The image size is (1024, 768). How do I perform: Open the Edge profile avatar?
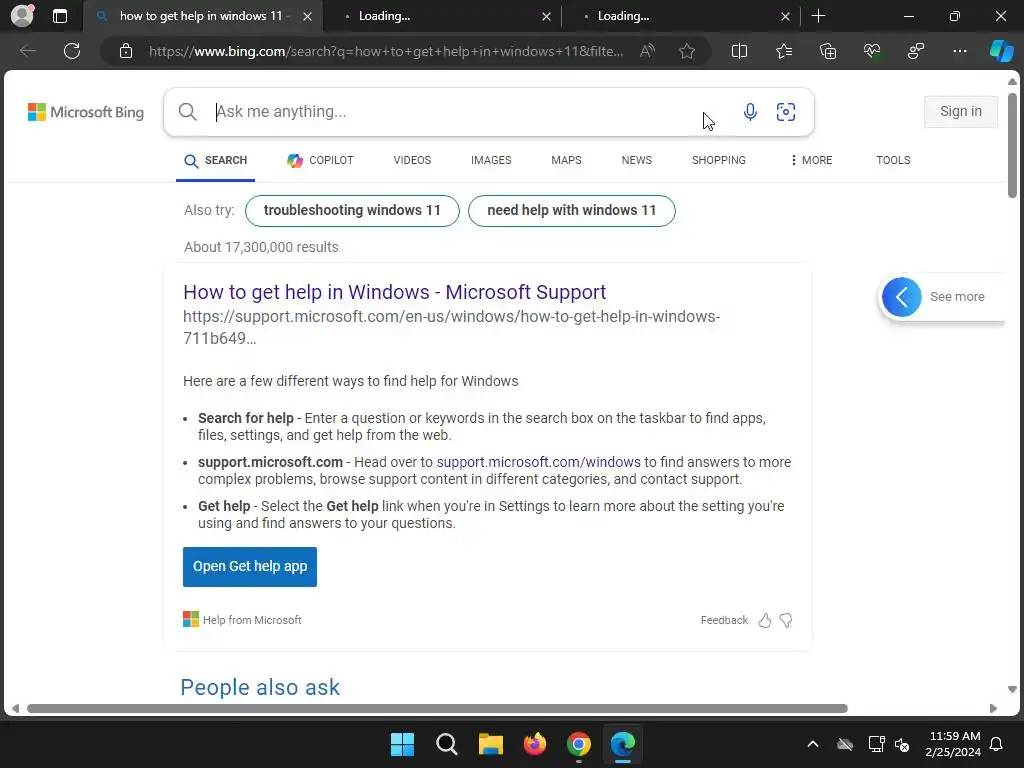pyautogui.click(x=22, y=16)
